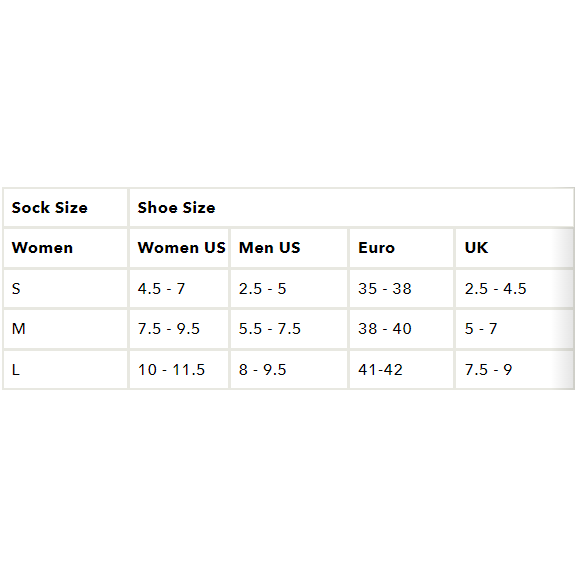Select the Men US column header
The width and height of the screenshot is (578, 578).
[289, 248]
